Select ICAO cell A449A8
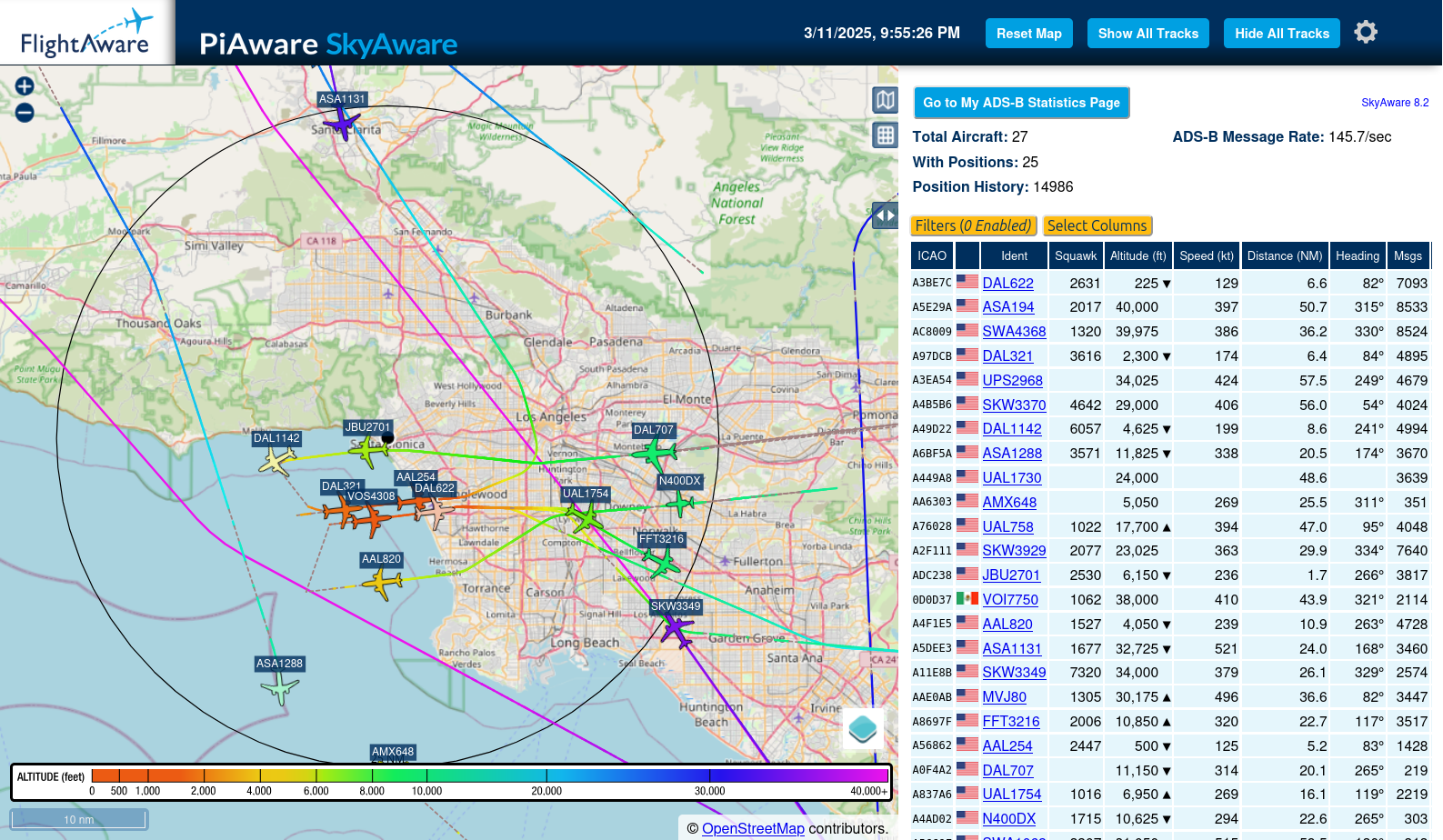The height and width of the screenshot is (840, 1443). point(932,478)
